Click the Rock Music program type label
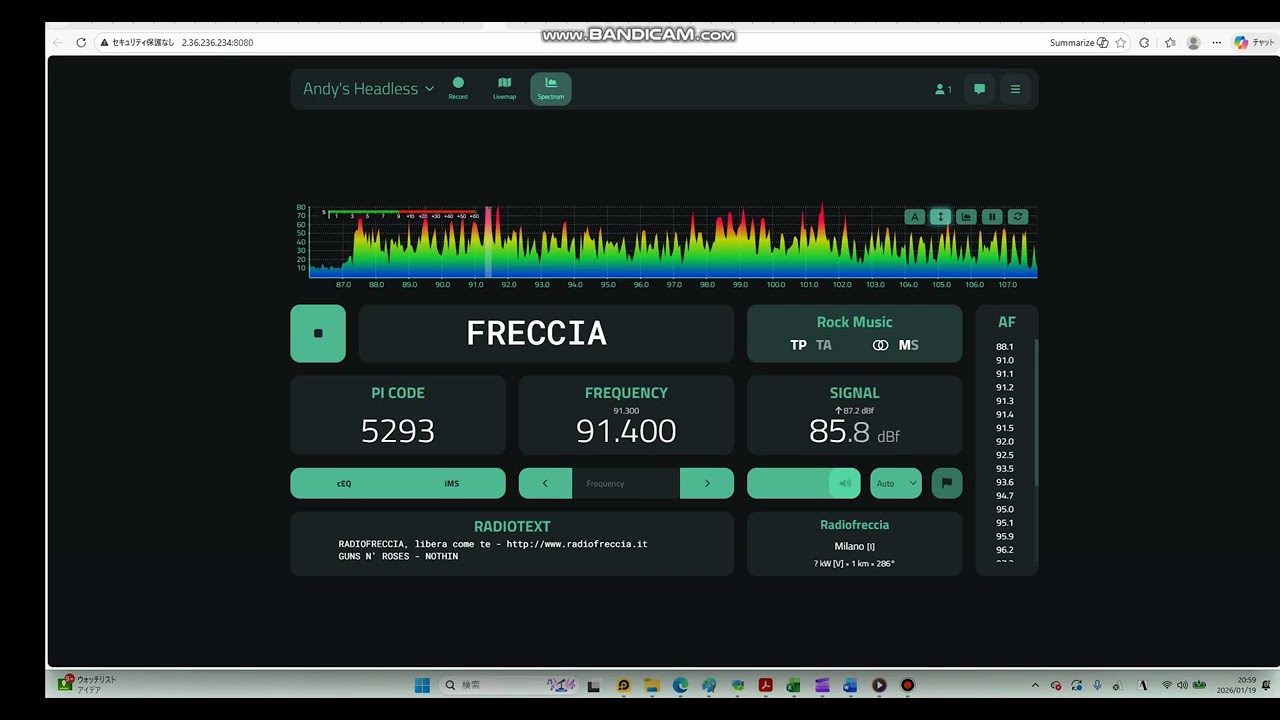Image resolution: width=1280 pixels, height=720 pixels. click(854, 322)
